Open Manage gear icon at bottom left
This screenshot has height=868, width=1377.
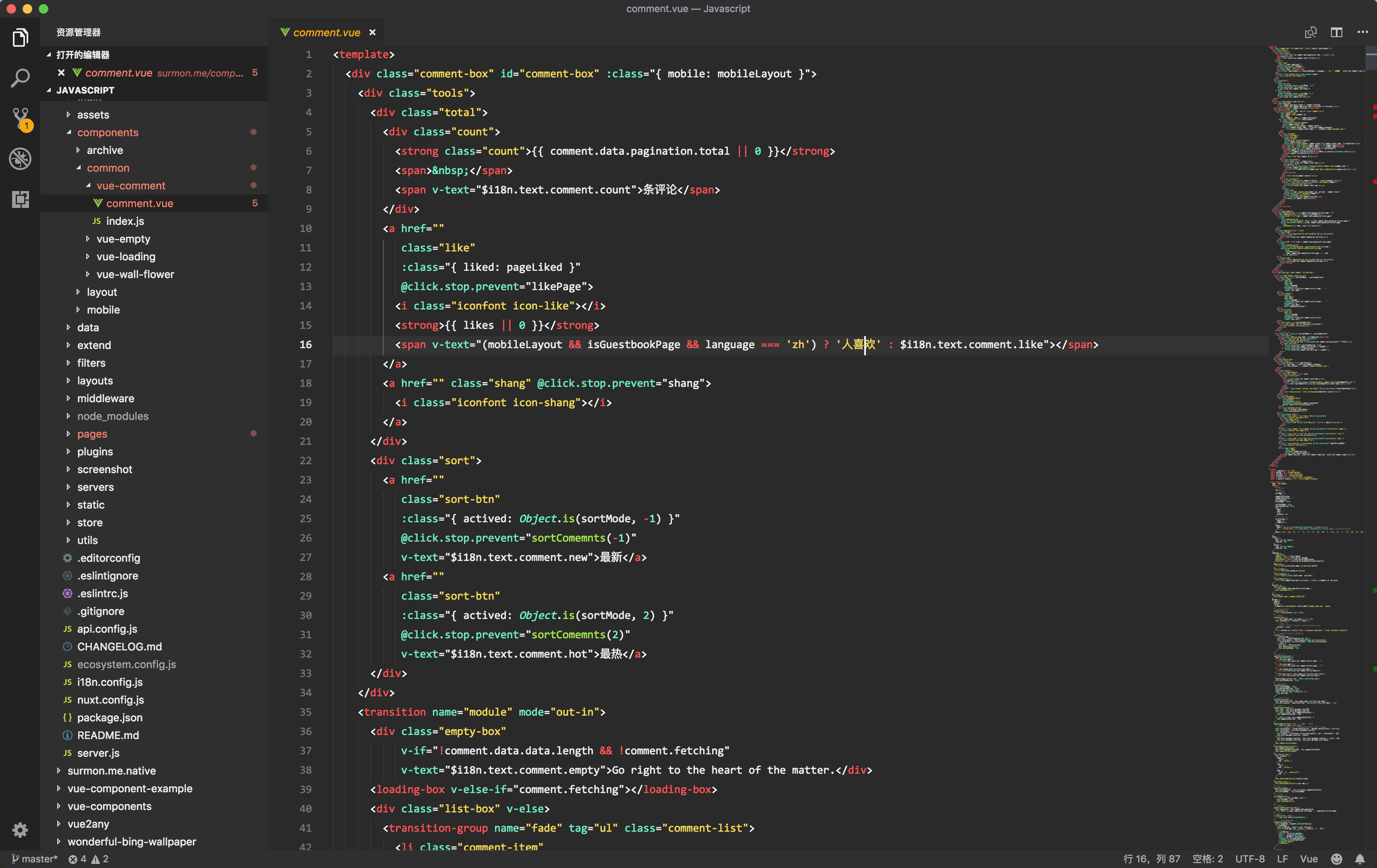tap(20, 830)
